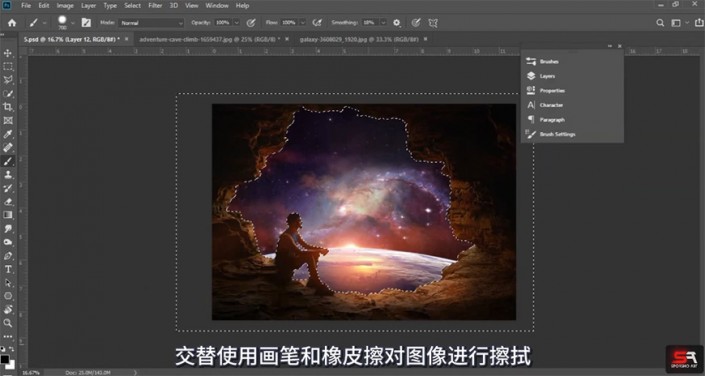Select the Polygonal Lasso tool
The height and width of the screenshot is (376, 705).
(x=8, y=80)
